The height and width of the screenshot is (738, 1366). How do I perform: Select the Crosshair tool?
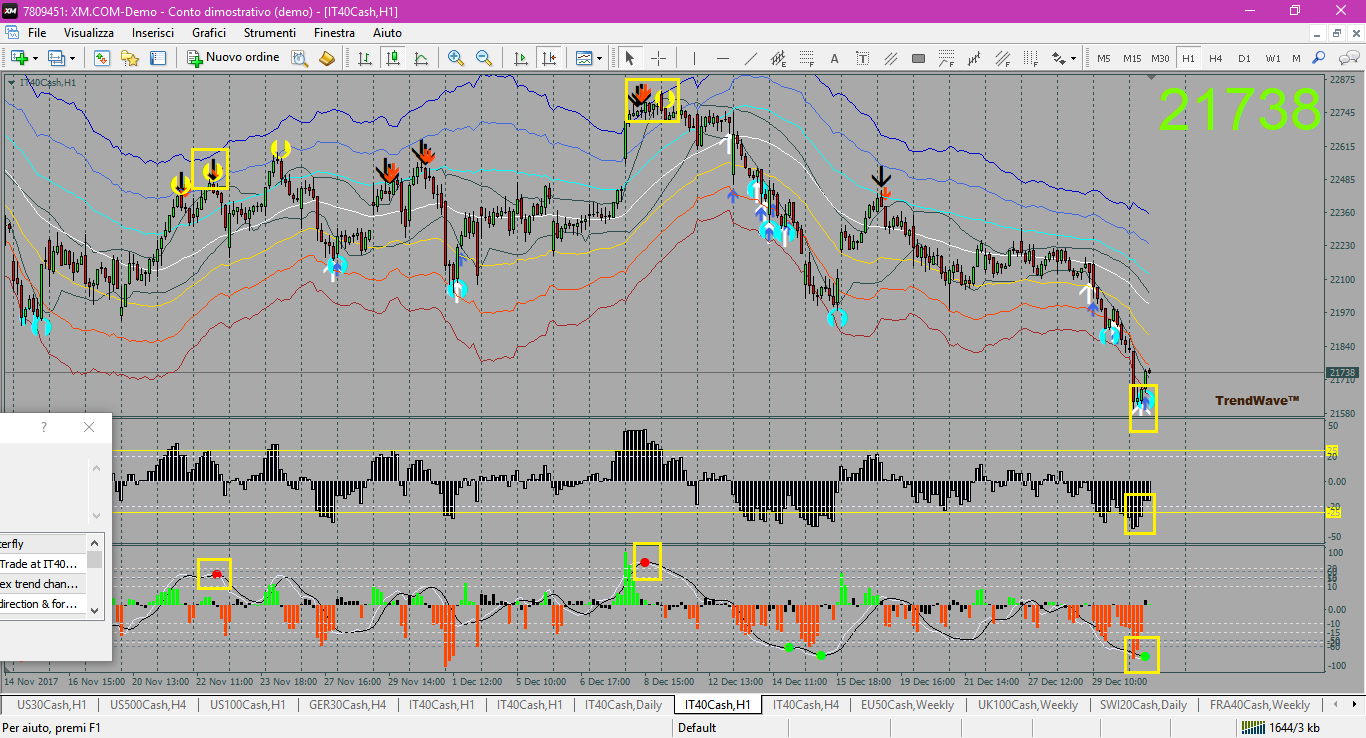click(658, 58)
